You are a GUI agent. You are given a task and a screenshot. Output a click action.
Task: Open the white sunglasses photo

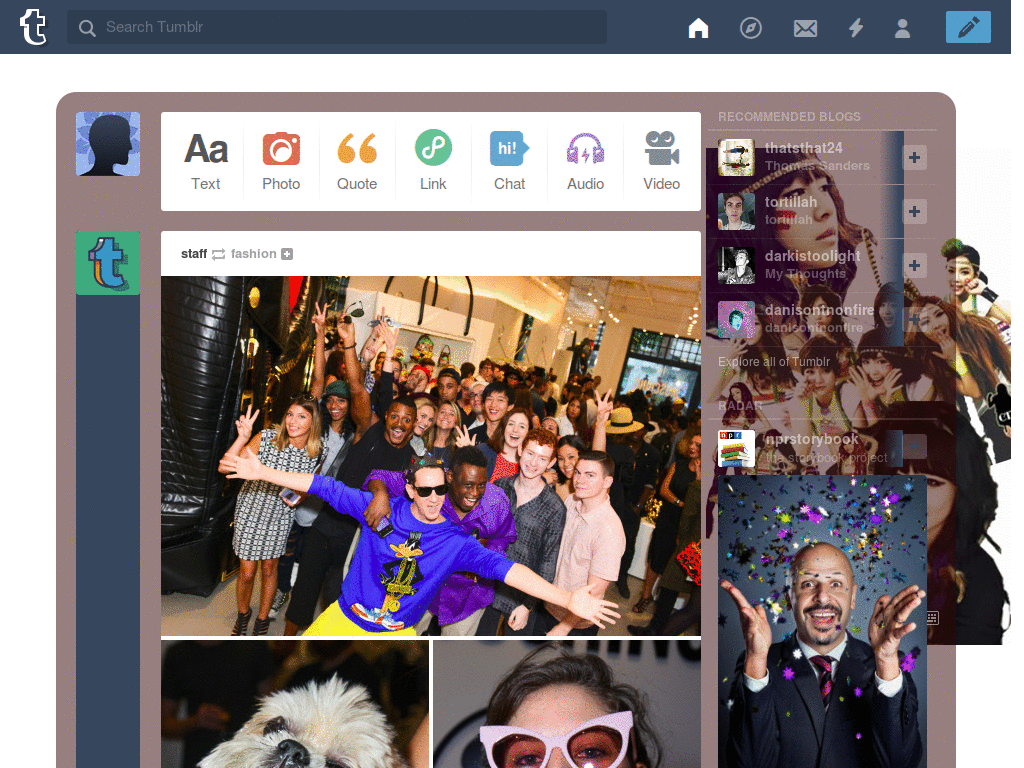click(x=567, y=704)
